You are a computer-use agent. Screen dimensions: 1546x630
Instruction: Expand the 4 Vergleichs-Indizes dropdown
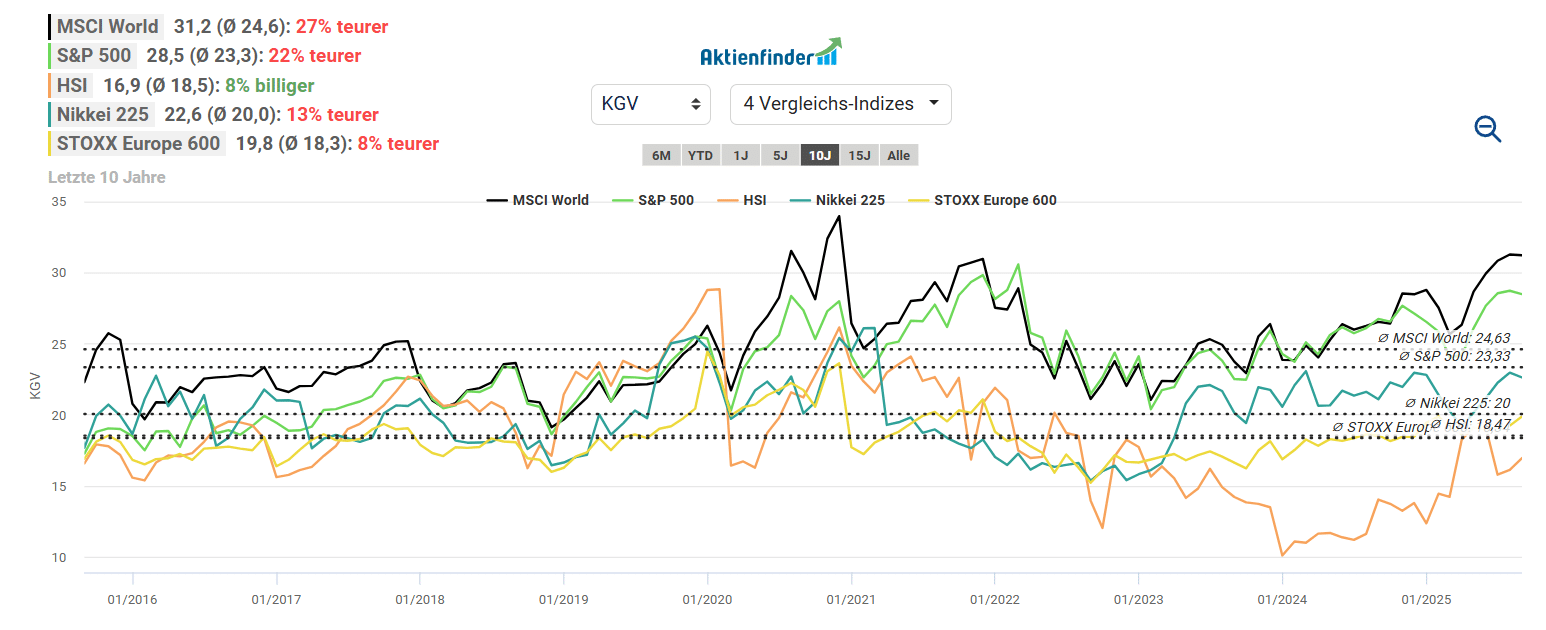(x=841, y=104)
